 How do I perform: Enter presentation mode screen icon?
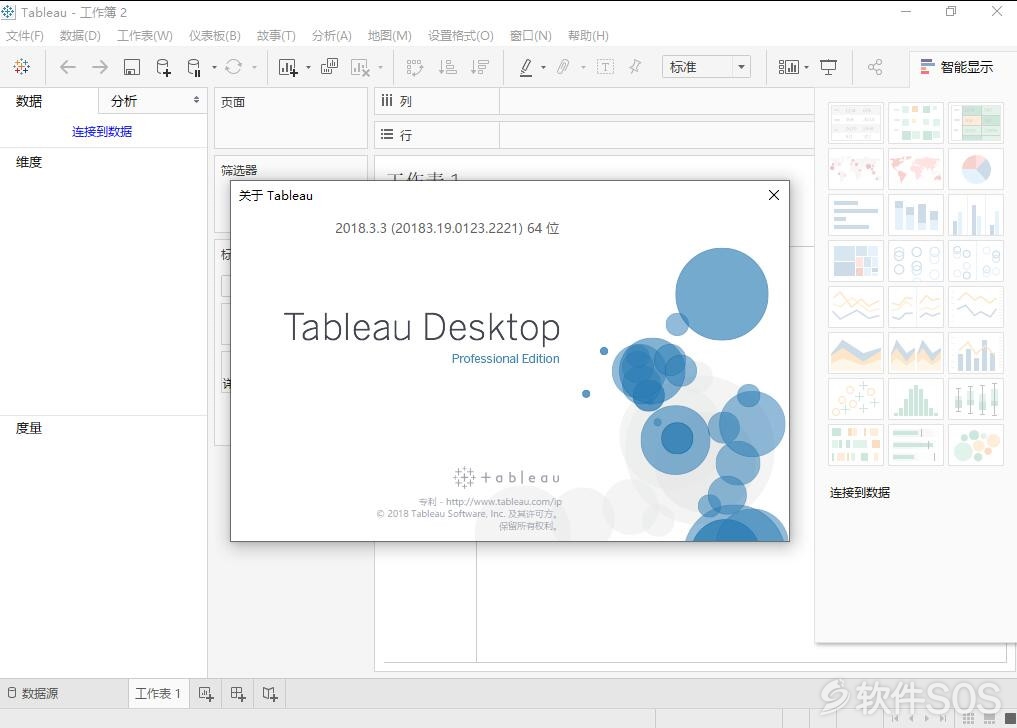point(828,67)
